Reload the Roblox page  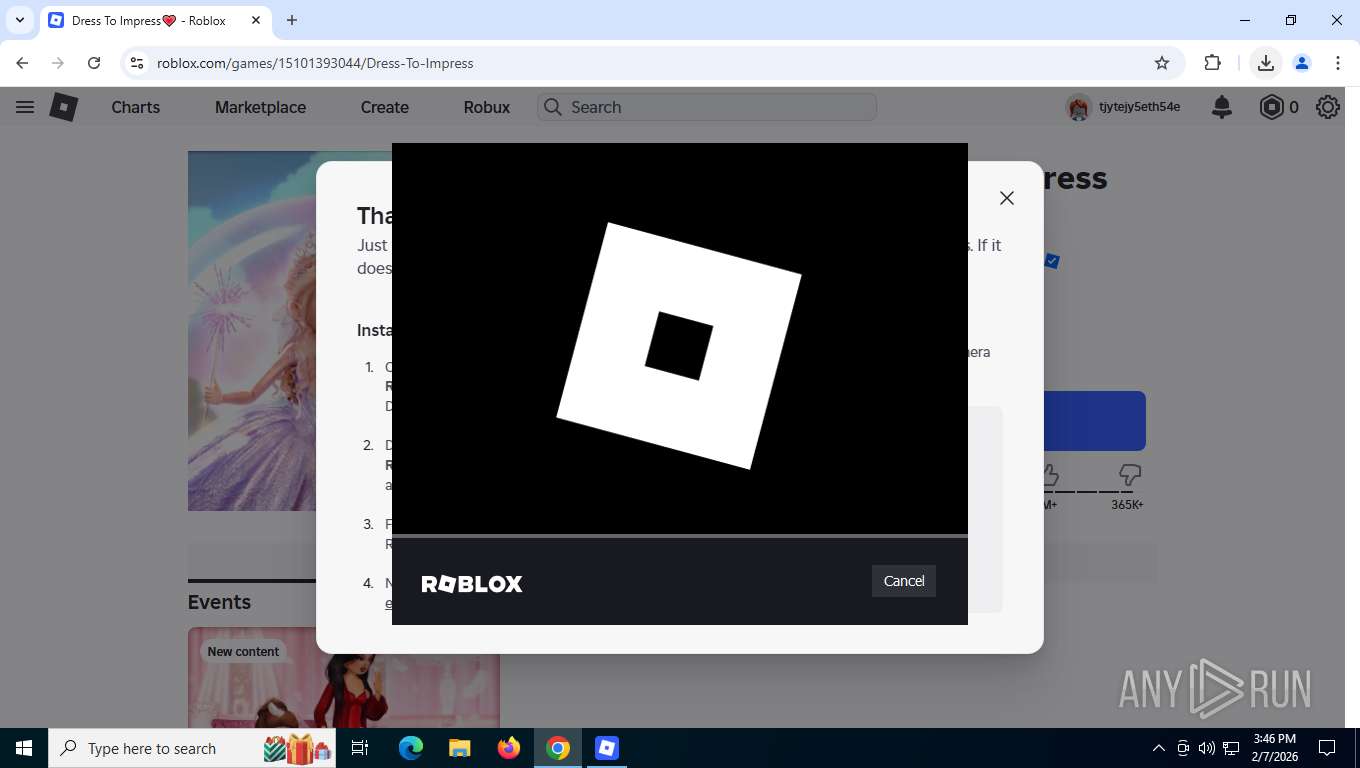coord(94,63)
